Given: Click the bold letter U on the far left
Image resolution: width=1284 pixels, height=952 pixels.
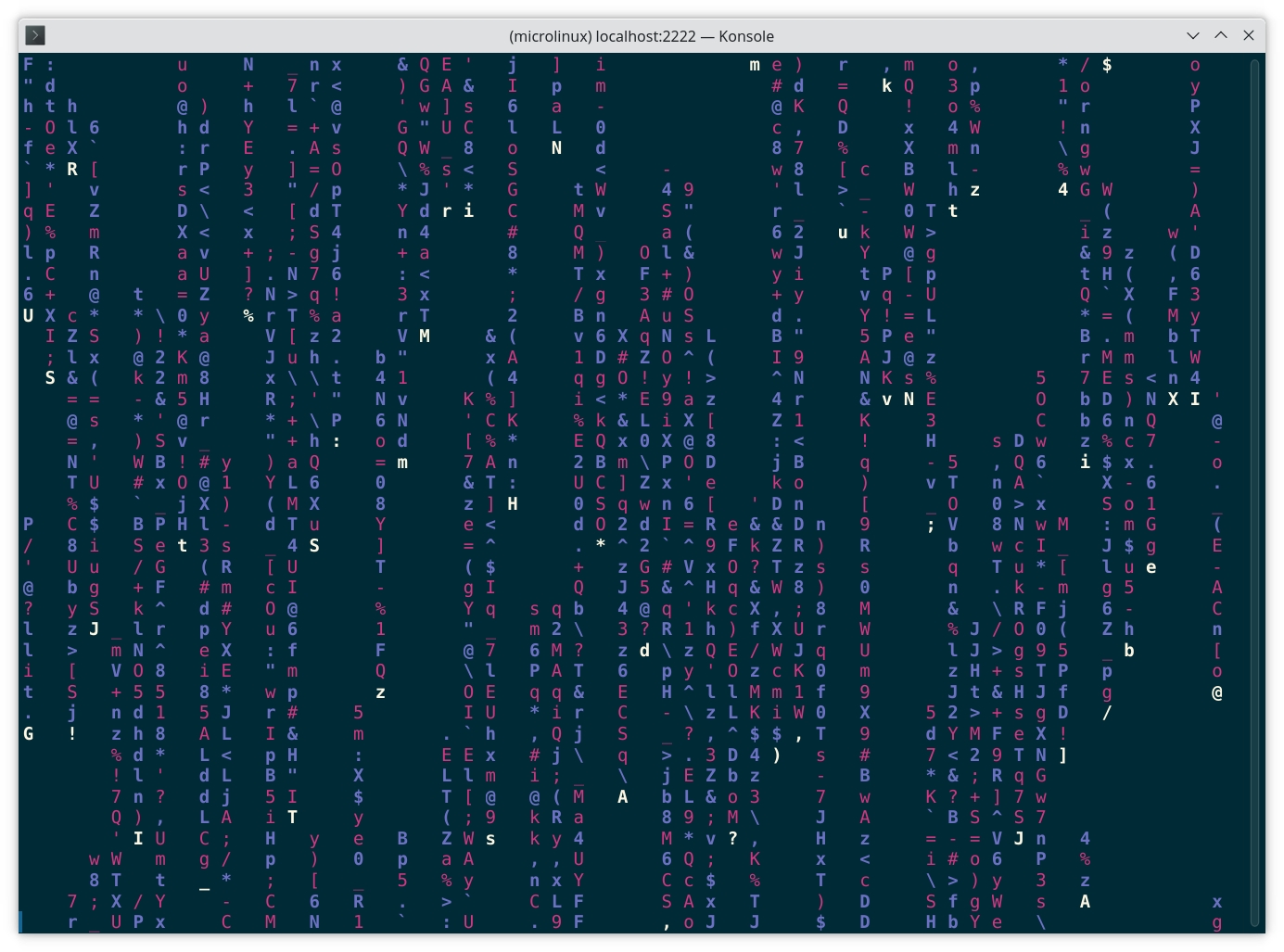Looking at the screenshot, I should [x=28, y=315].
